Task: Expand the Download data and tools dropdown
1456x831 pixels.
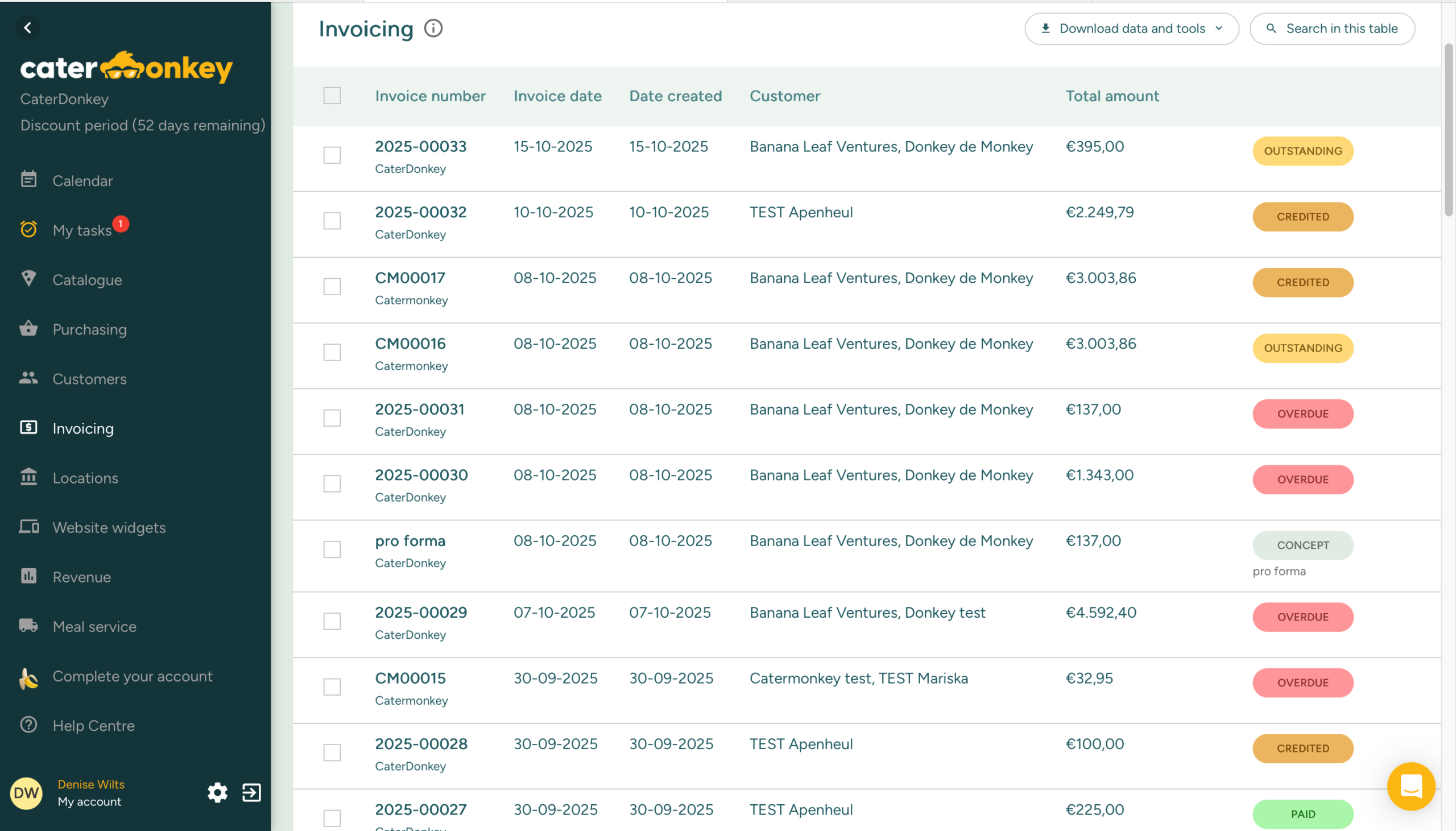Action: tap(1131, 28)
